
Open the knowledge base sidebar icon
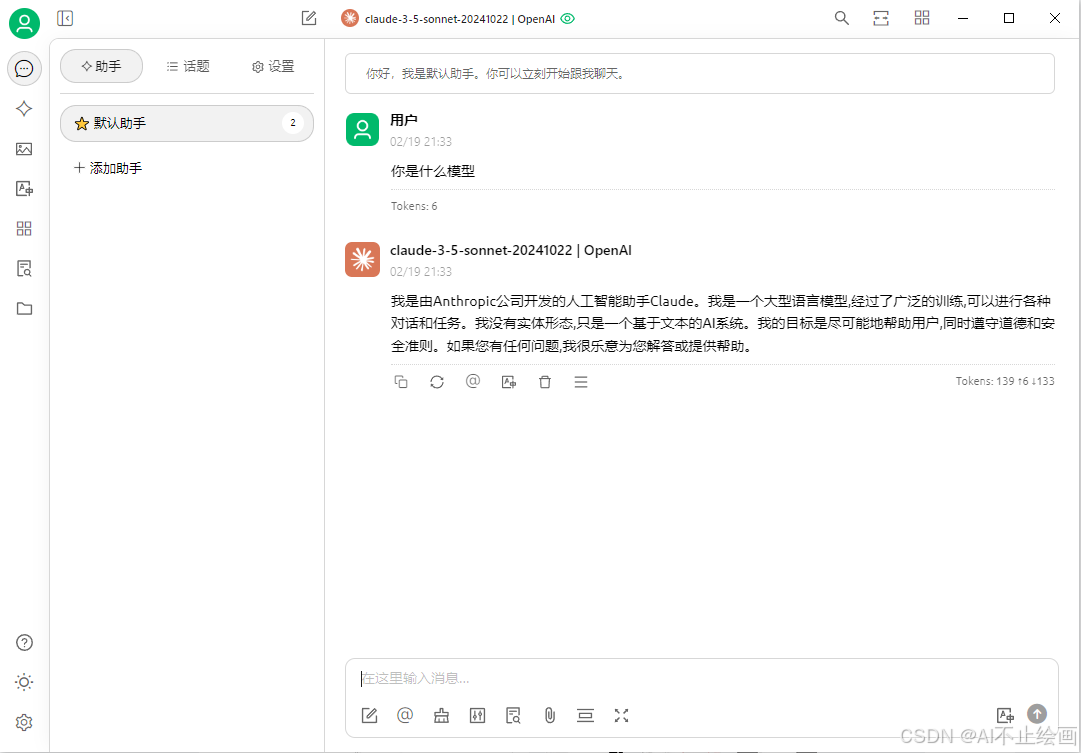24,268
